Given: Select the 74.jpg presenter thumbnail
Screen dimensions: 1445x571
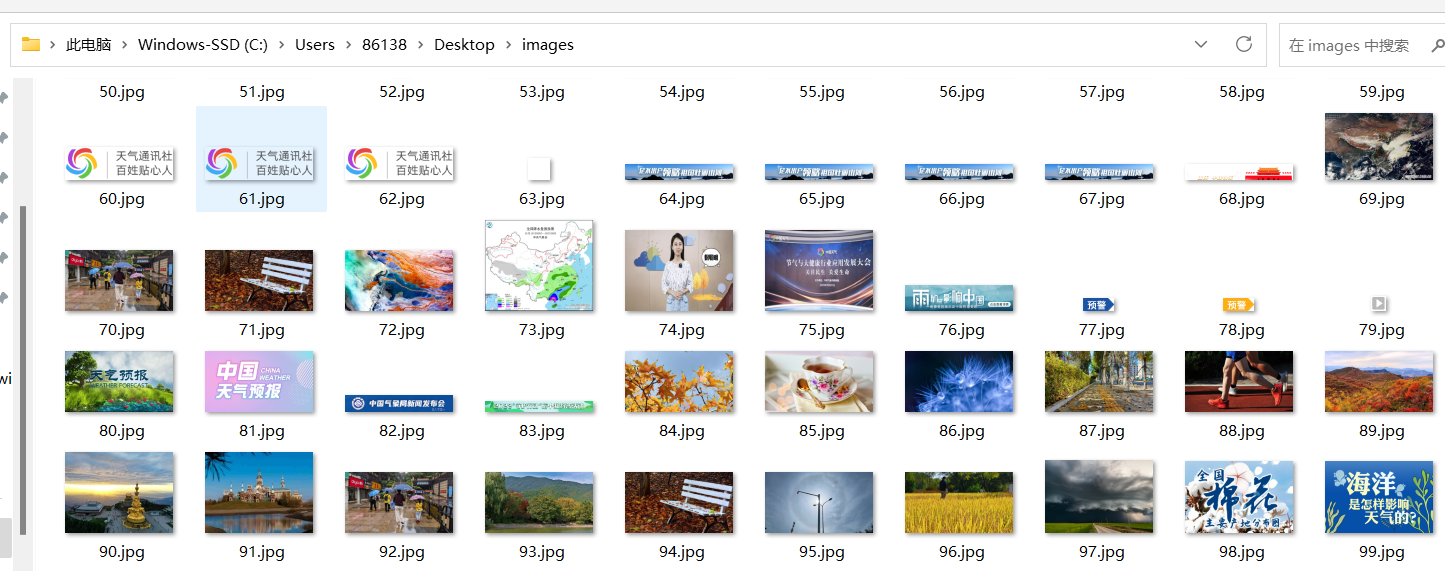Looking at the screenshot, I should (679, 271).
